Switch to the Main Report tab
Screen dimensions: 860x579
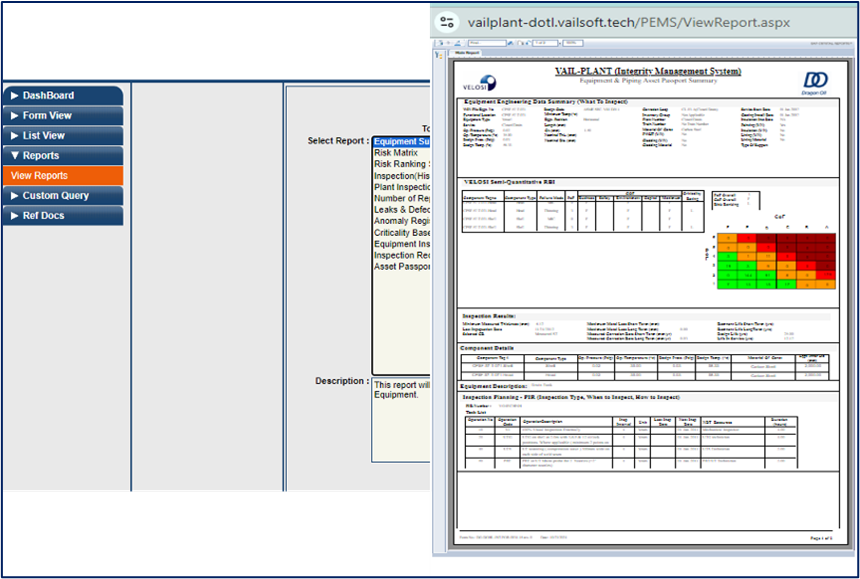(466, 53)
